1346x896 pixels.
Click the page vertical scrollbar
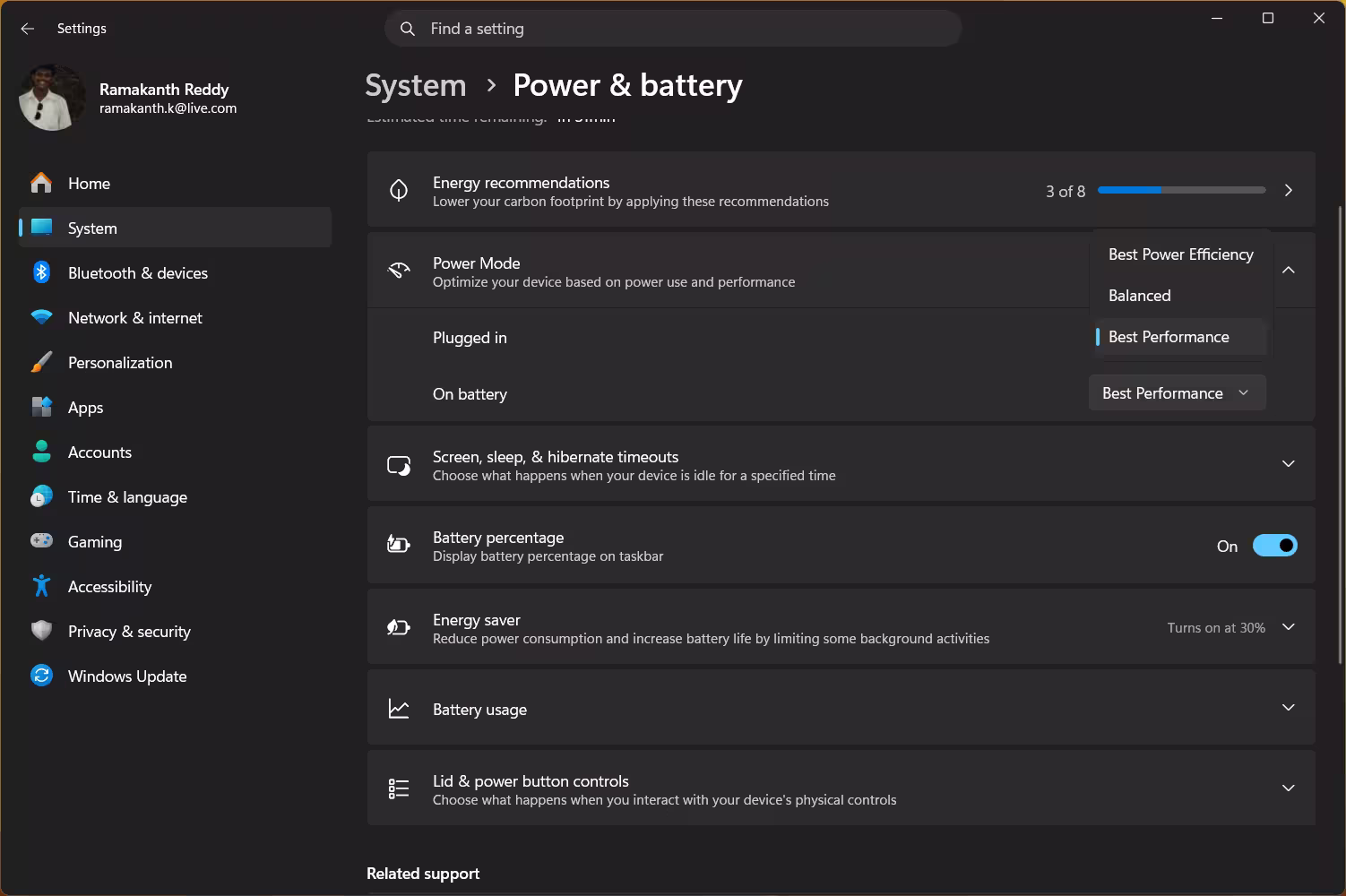1341,435
